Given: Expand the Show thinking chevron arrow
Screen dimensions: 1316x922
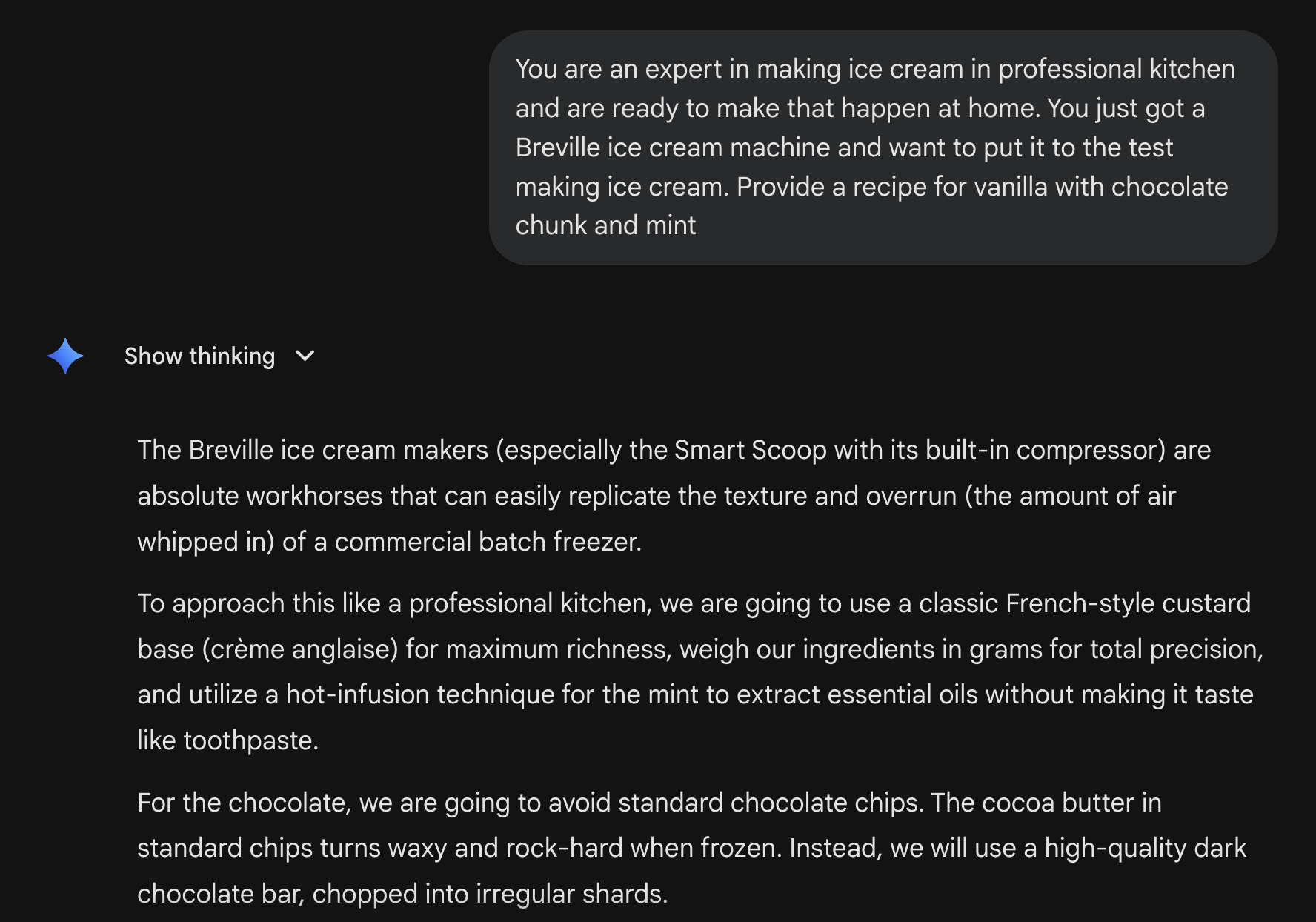Looking at the screenshot, I should point(305,356).
